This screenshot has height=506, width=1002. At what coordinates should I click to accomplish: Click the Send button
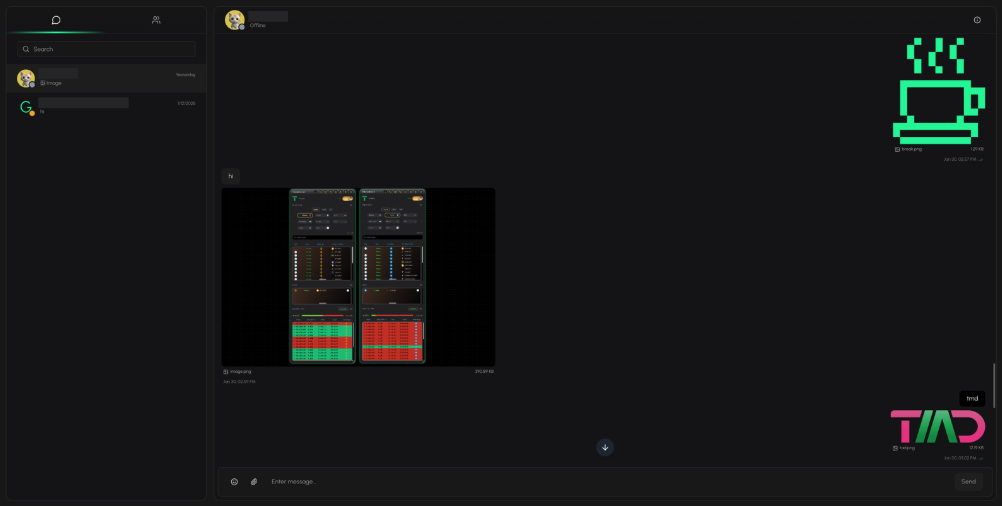coord(968,482)
